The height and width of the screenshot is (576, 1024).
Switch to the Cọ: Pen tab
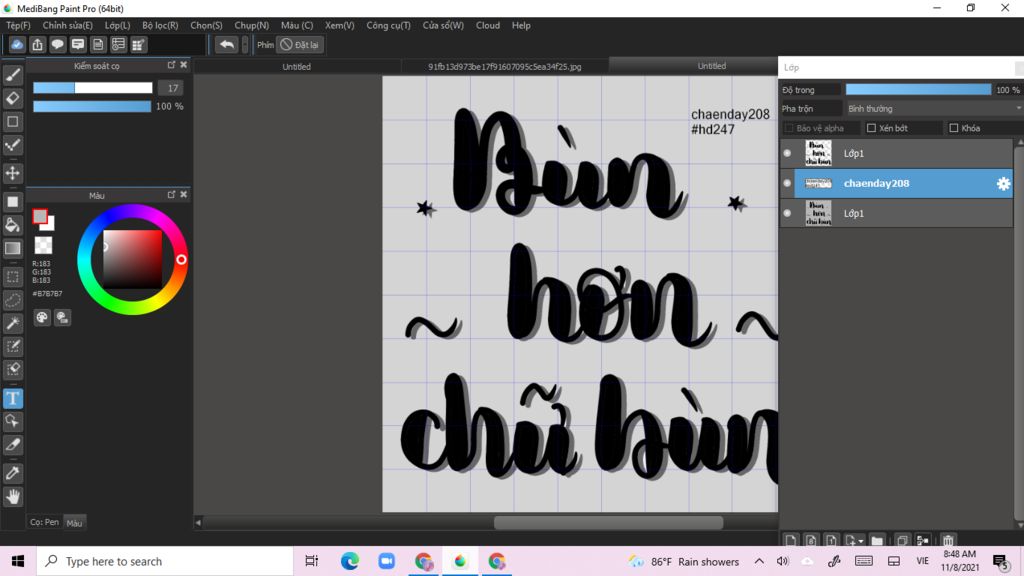point(44,522)
